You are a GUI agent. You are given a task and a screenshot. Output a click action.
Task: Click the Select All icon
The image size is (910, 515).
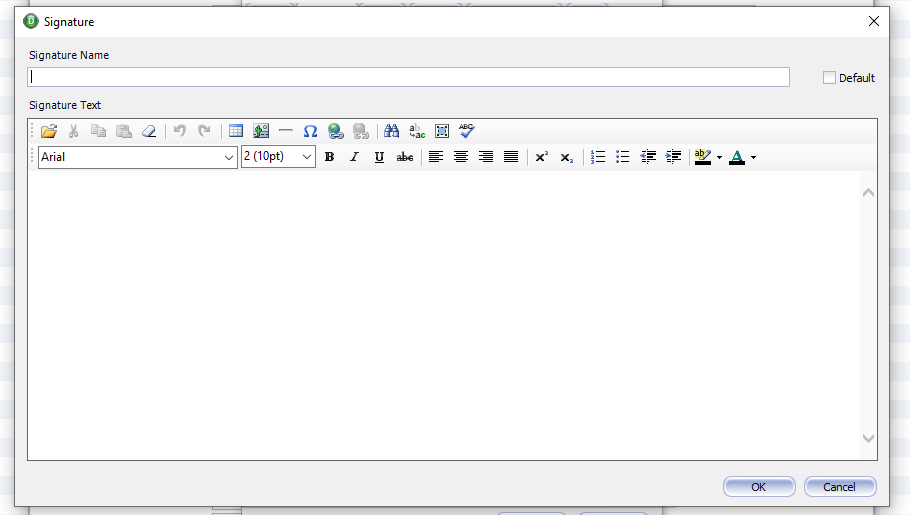(x=442, y=131)
